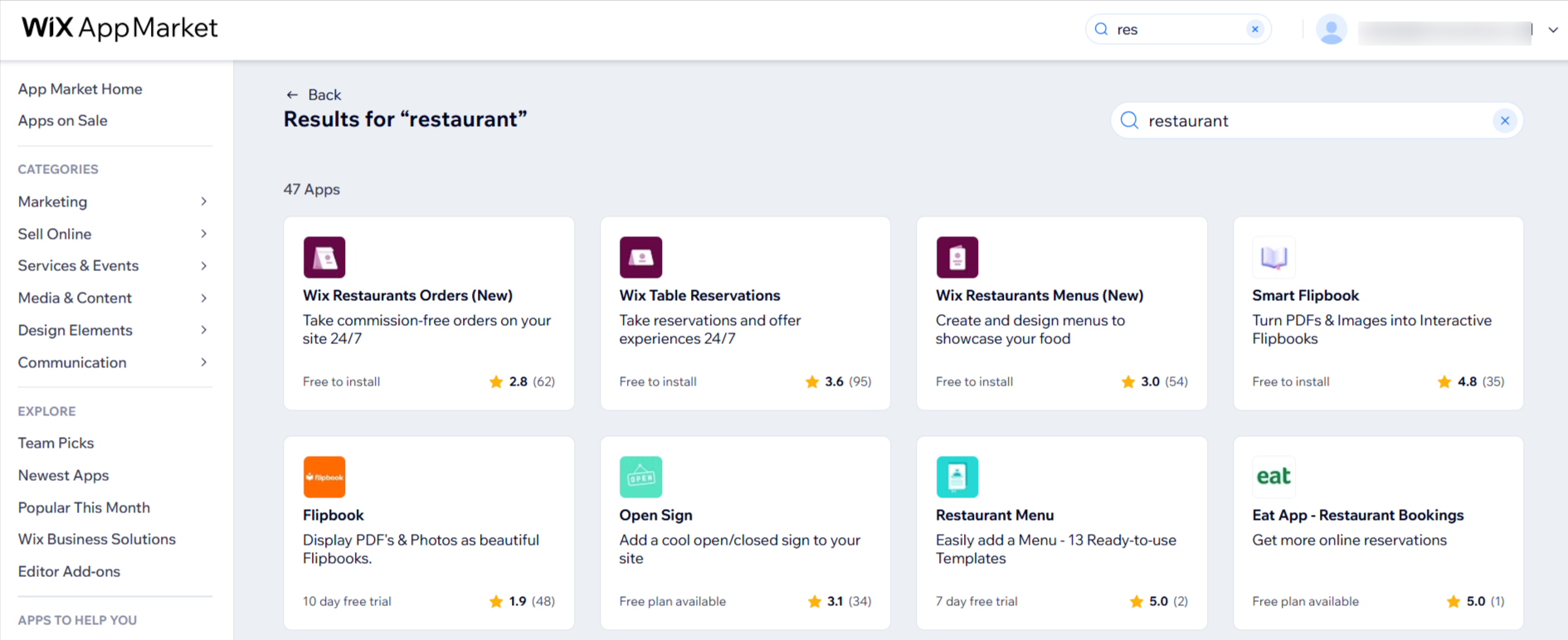Expand the Media & Content chevron

click(x=203, y=298)
